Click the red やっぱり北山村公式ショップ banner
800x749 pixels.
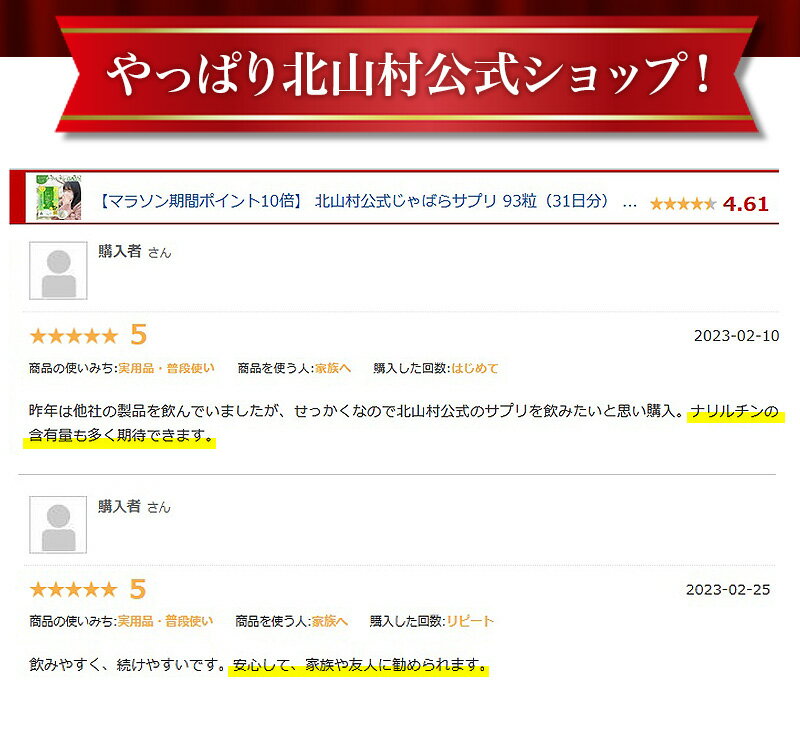[408, 75]
